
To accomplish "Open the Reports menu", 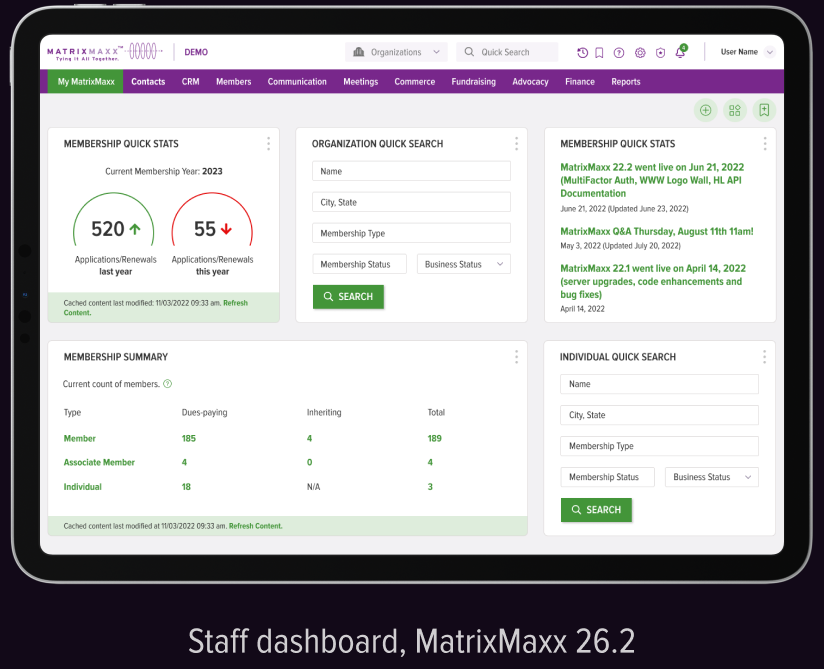I will [625, 81].
